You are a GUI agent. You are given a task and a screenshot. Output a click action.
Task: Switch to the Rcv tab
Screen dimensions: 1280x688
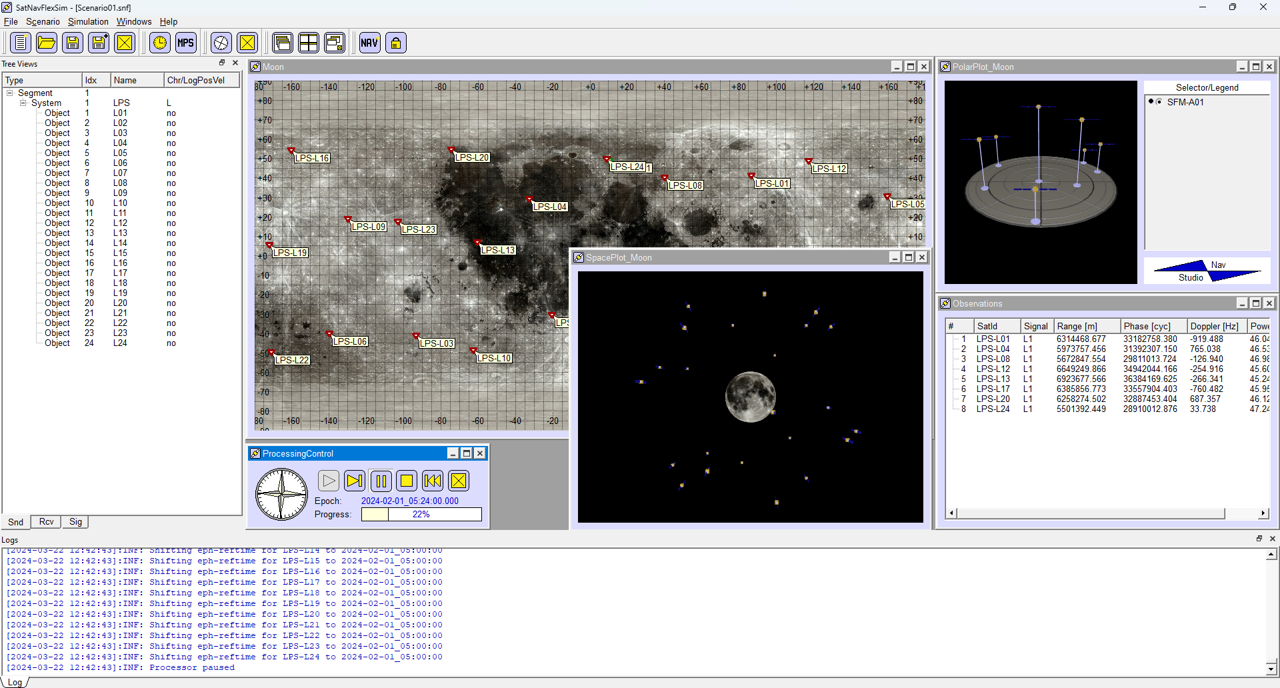coord(46,522)
